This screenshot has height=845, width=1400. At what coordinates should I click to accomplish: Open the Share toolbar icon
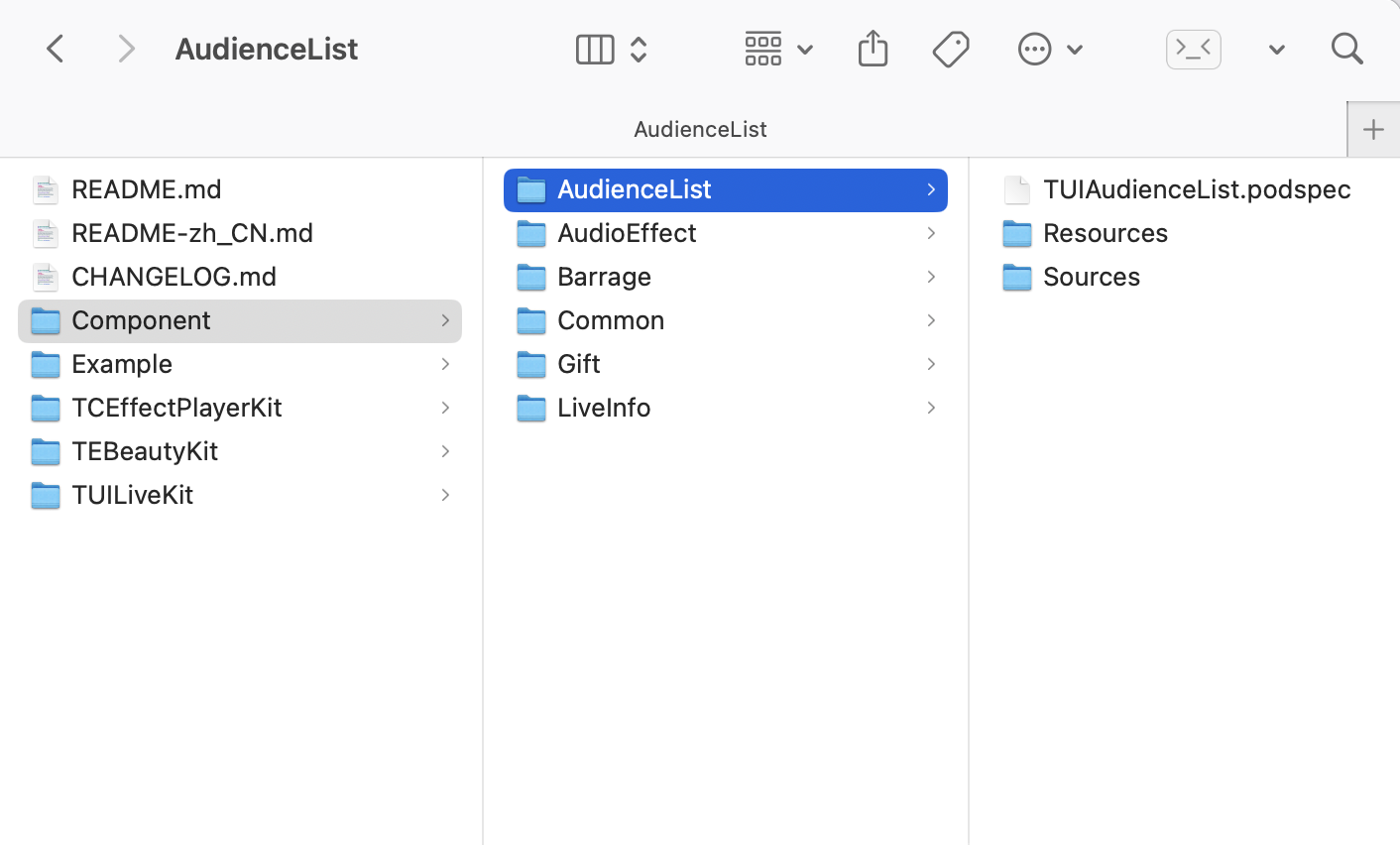873,49
